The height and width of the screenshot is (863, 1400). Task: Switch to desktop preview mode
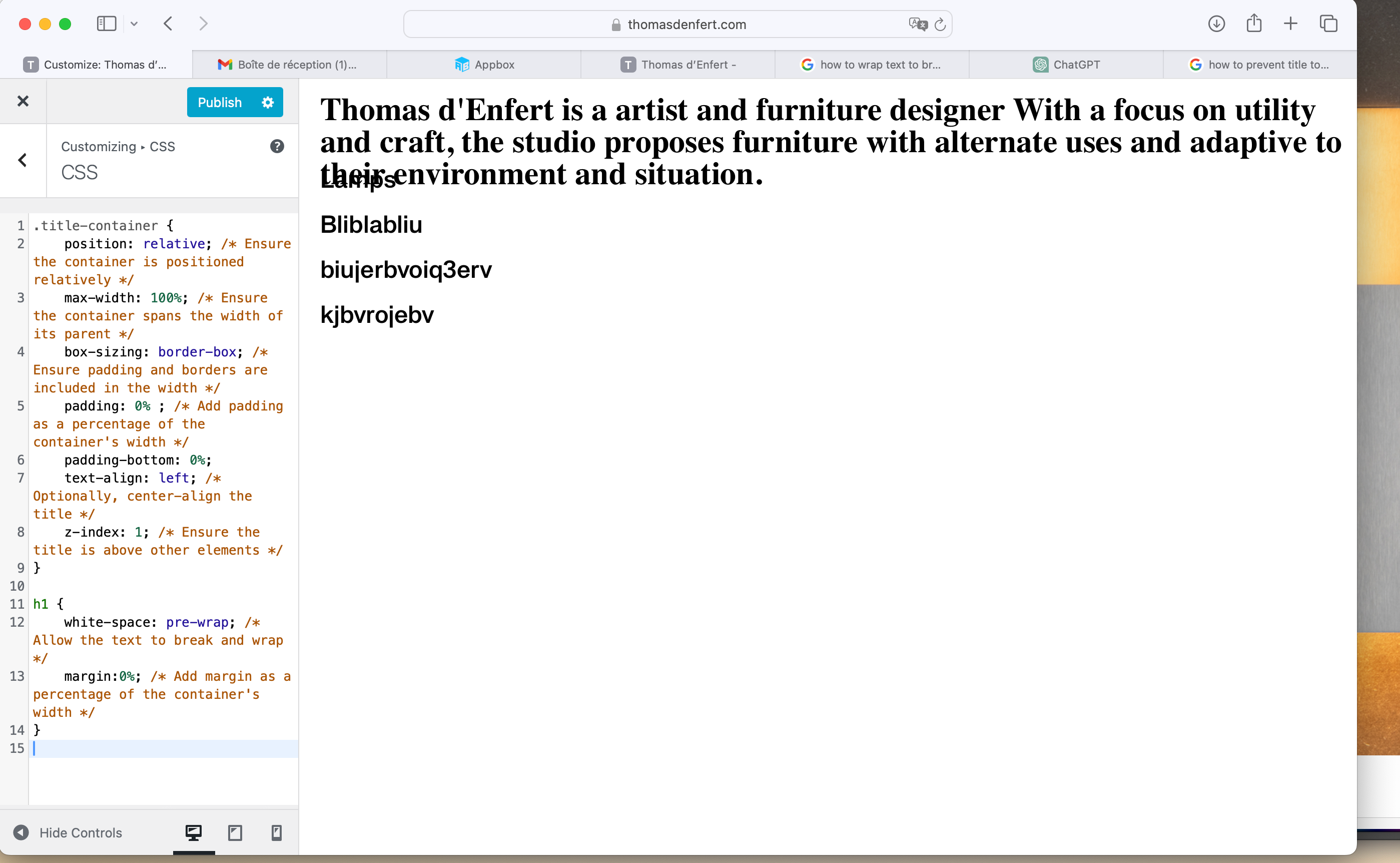coord(194,832)
